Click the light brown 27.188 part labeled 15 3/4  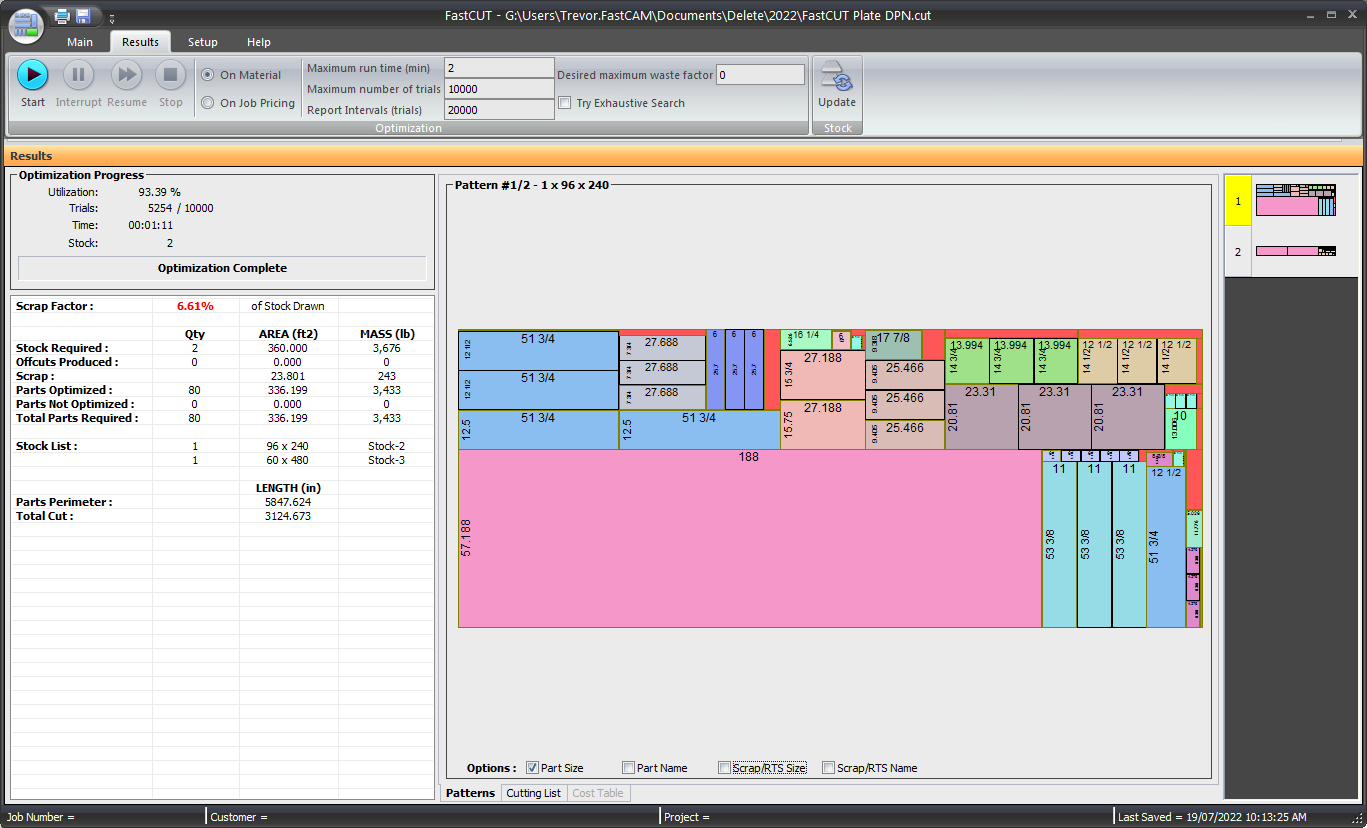[822, 375]
